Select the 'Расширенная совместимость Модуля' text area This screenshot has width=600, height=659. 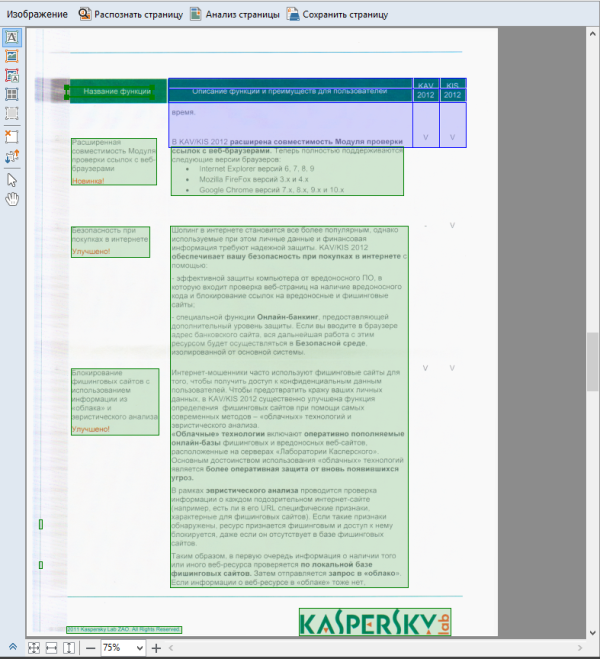click(x=114, y=161)
